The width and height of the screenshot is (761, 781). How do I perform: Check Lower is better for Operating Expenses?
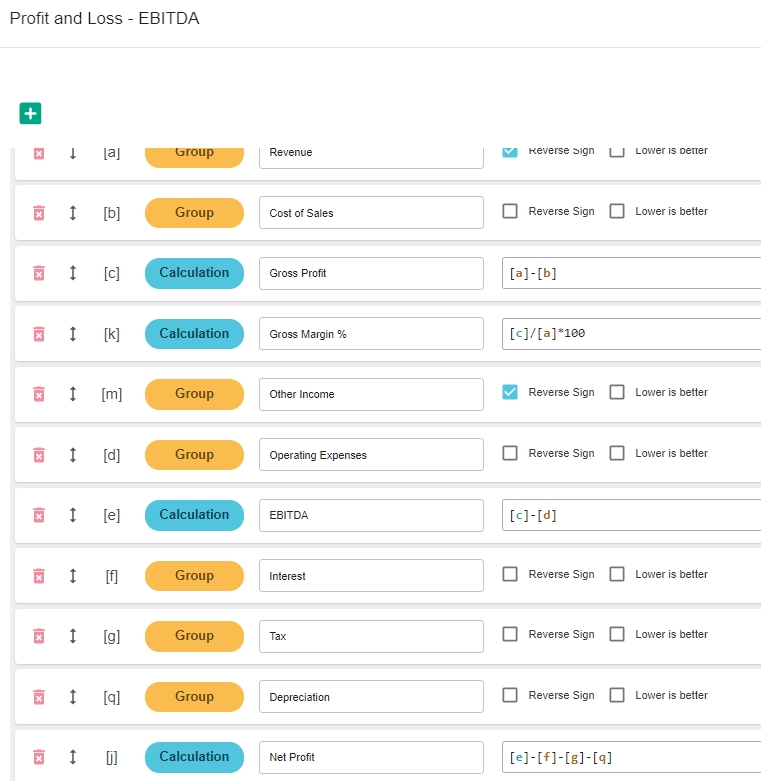617,454
